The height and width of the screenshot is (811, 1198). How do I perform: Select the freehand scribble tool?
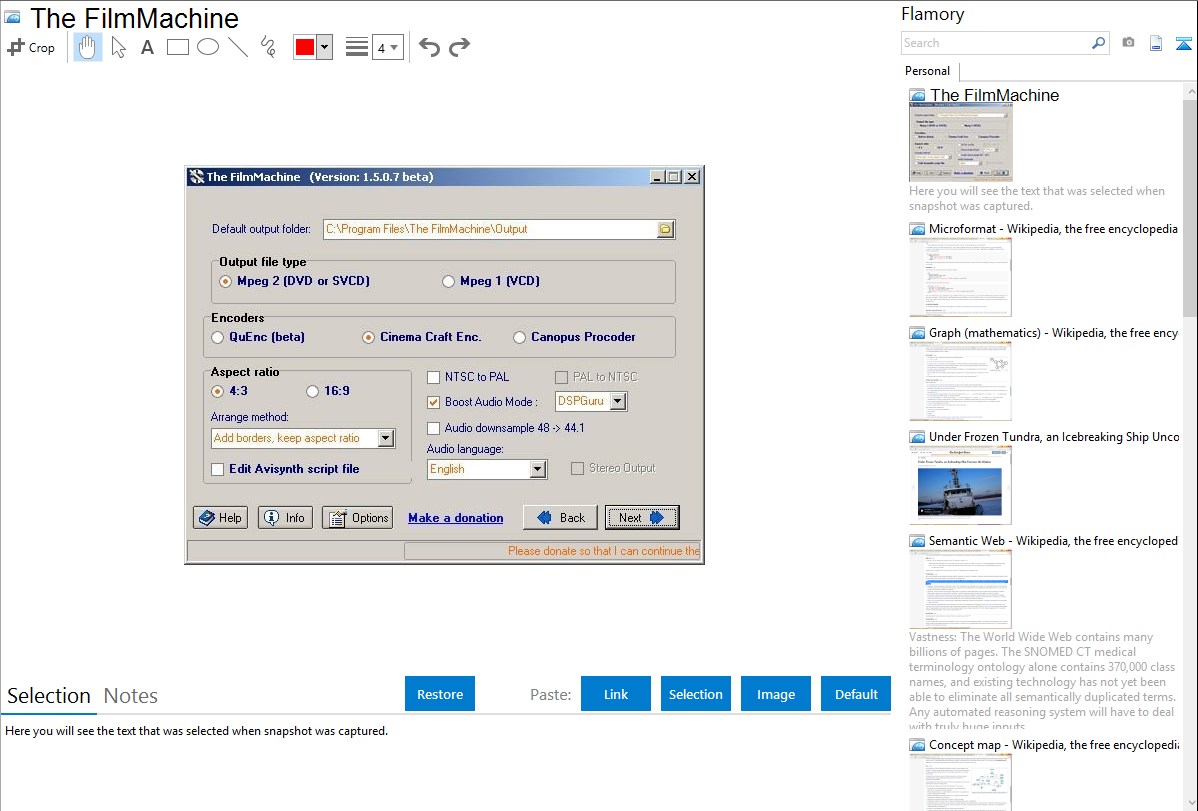[x=268, y=47]
